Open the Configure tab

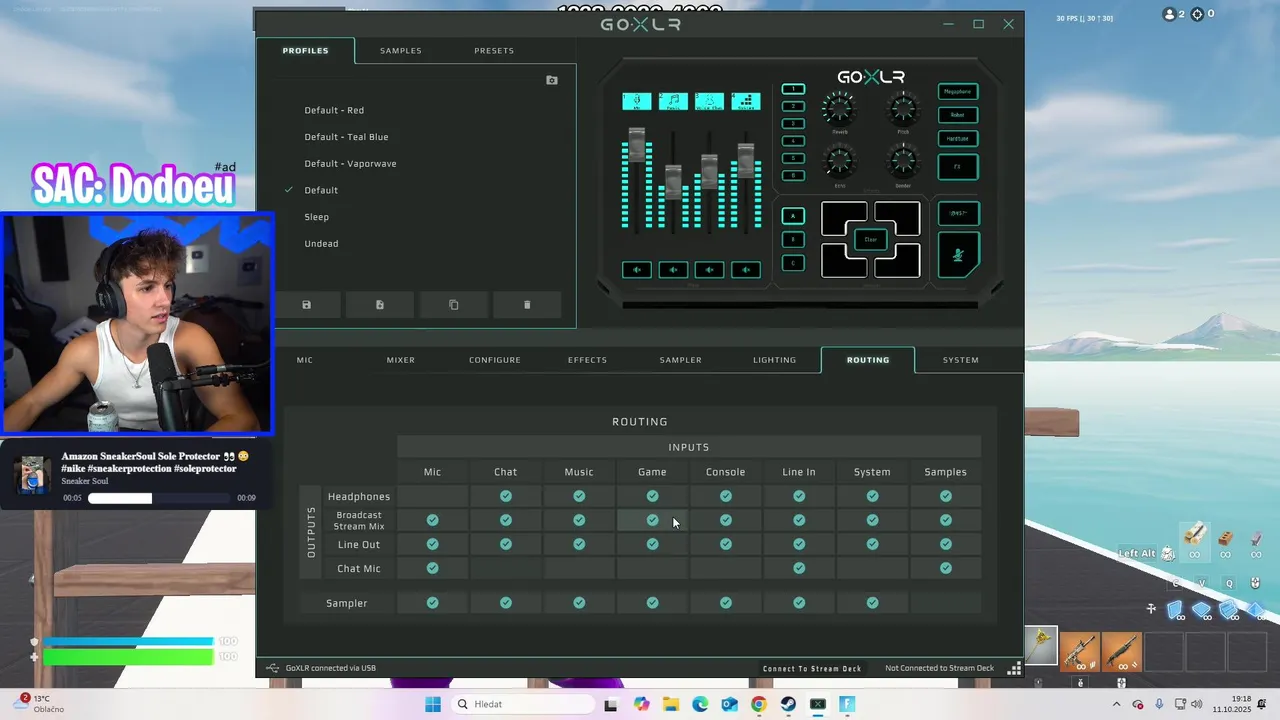tap(495, 360)
